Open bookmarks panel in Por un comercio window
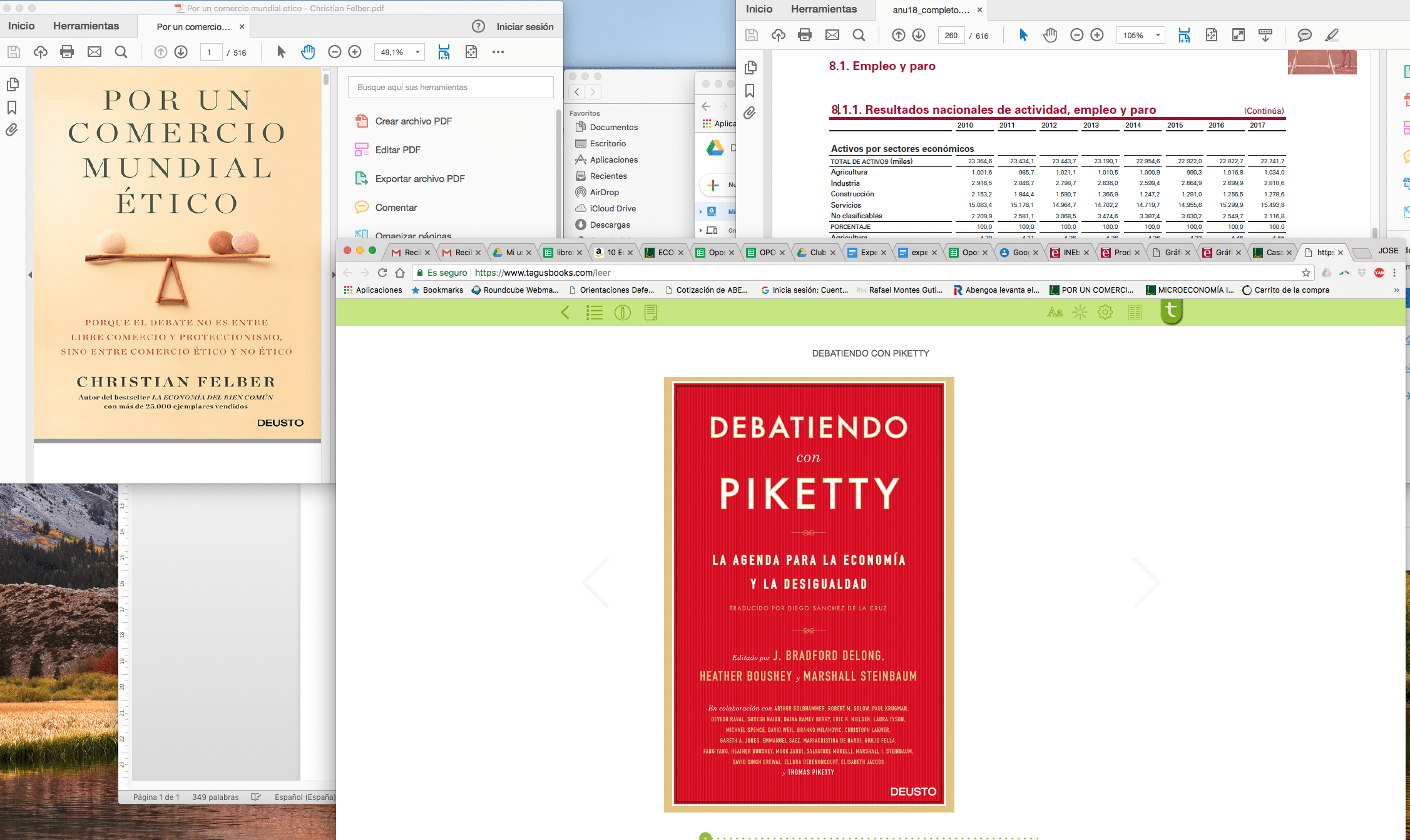Image resolution: width=1410 pixels, height=840 pixels. [x=12, y=108]
